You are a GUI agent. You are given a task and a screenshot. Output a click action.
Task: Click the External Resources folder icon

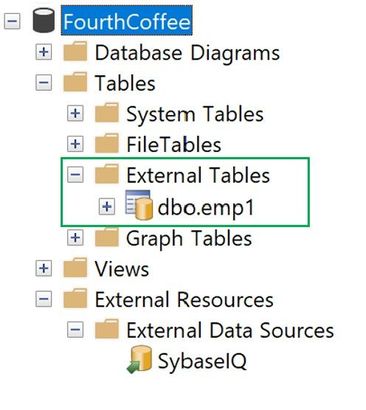pos(75,298)
